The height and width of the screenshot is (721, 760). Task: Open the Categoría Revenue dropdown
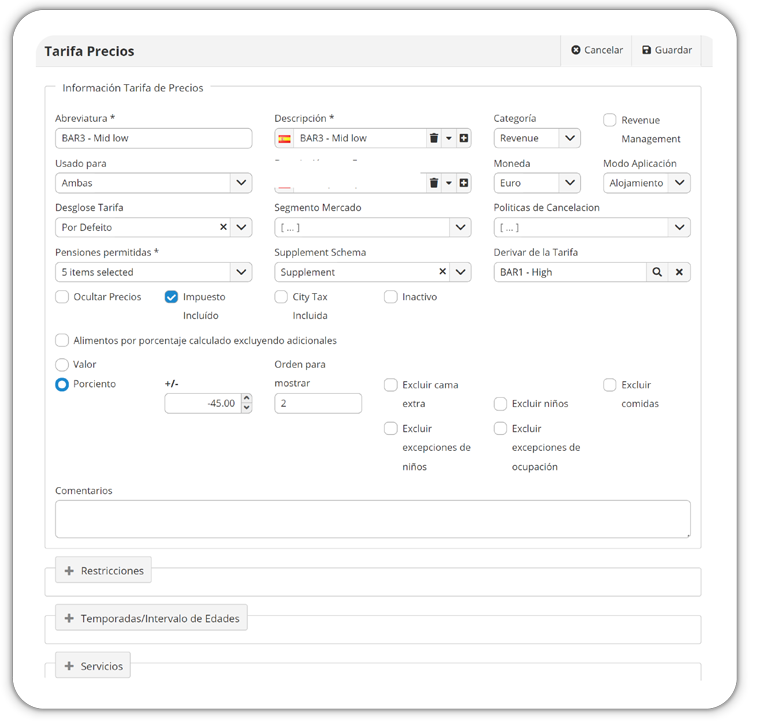click(537, 139)
